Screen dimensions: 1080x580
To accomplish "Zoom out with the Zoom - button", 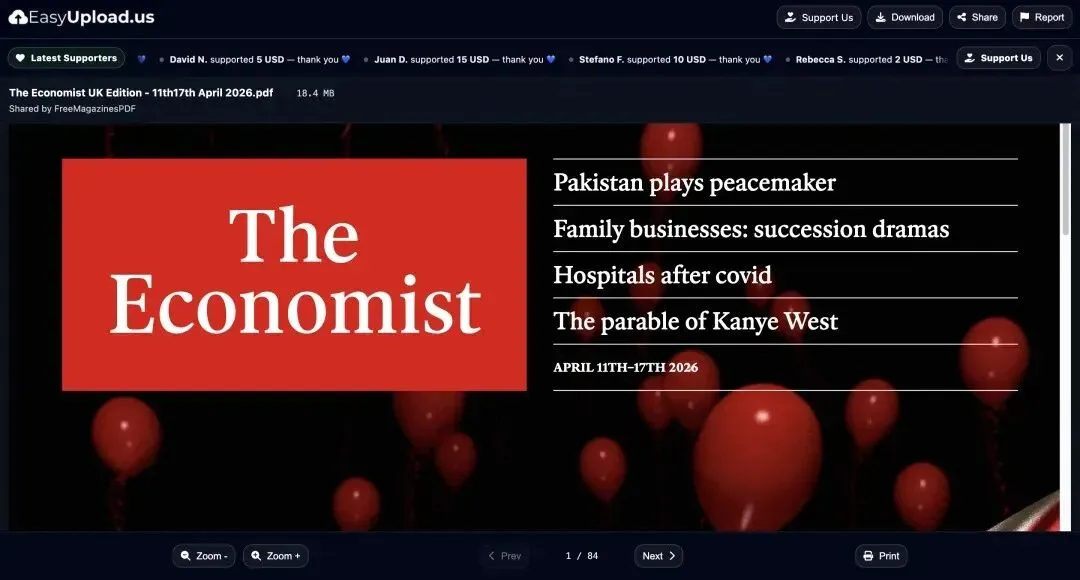I will click(204, 556).
